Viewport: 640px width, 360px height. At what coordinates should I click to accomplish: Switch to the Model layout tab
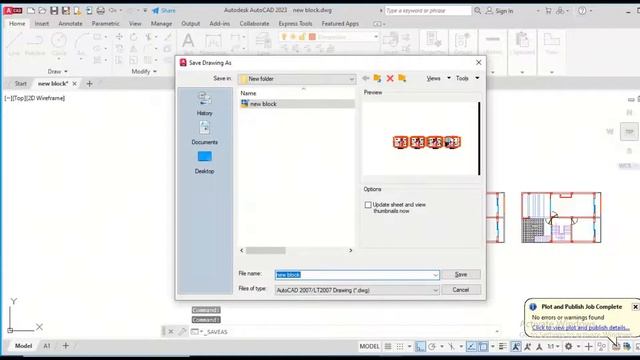pyautogui.click(x=23, y=346)
